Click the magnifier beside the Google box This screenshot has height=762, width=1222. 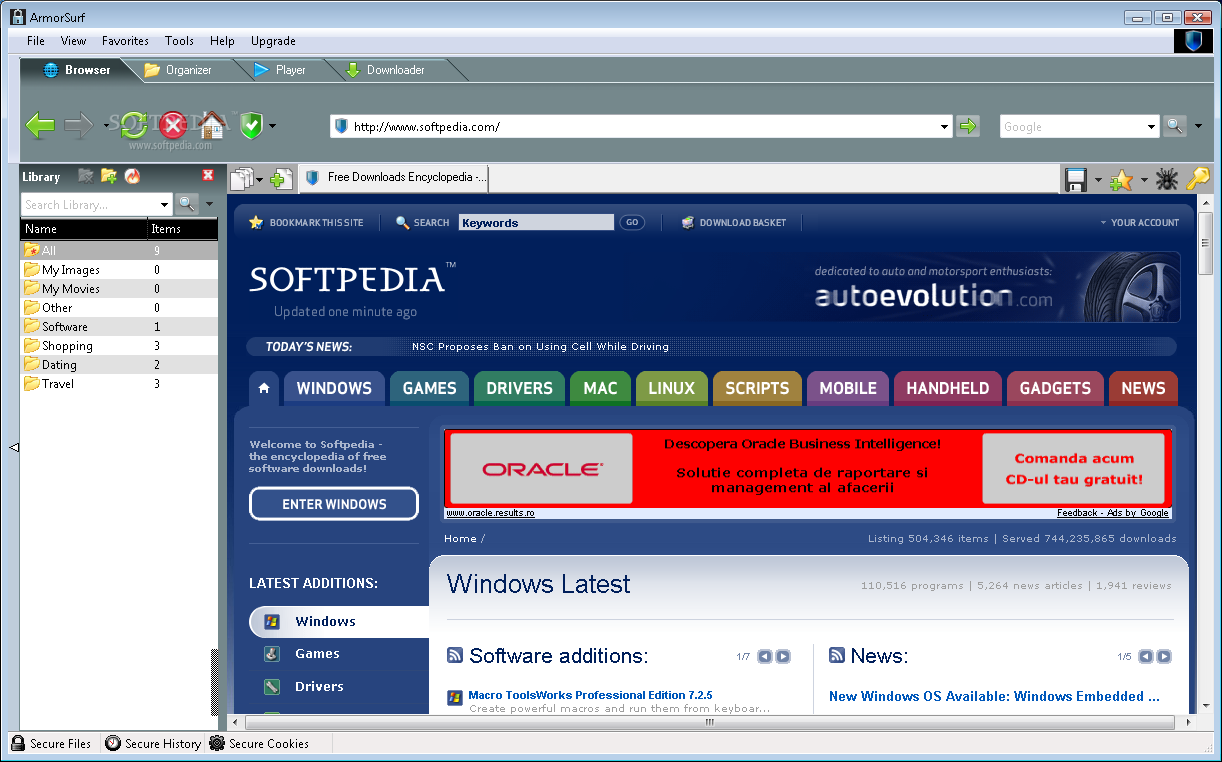[1175, 126]
